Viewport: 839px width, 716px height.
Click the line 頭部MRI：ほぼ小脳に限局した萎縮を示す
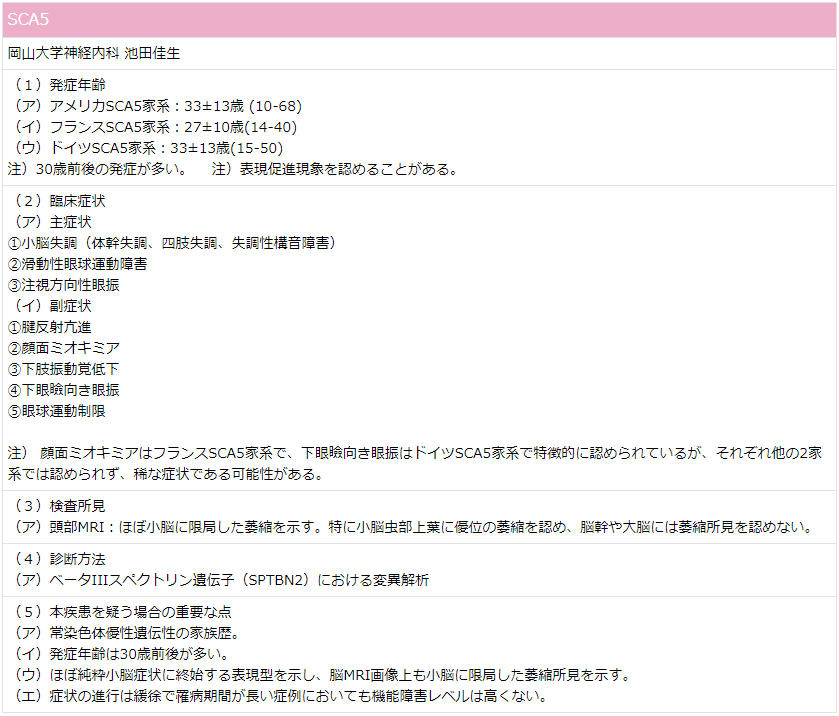tap(412, 527)
